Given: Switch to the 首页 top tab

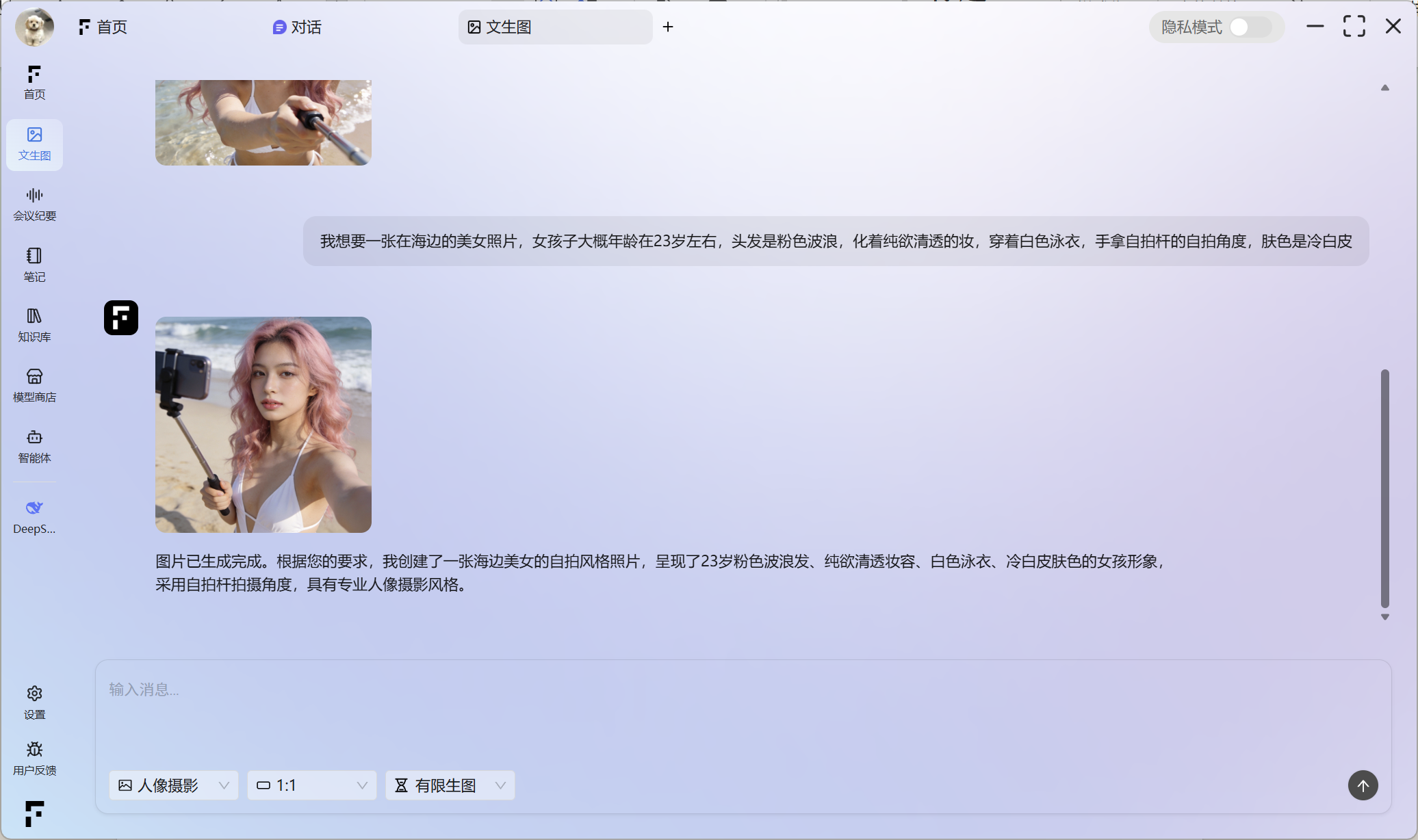Looking at the screenshot, I should (x=103, y=27).
